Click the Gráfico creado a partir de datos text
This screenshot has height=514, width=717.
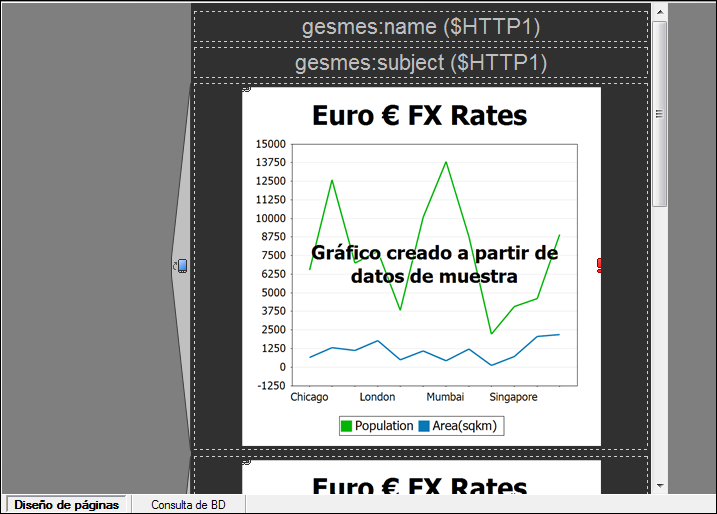point(434,264)
